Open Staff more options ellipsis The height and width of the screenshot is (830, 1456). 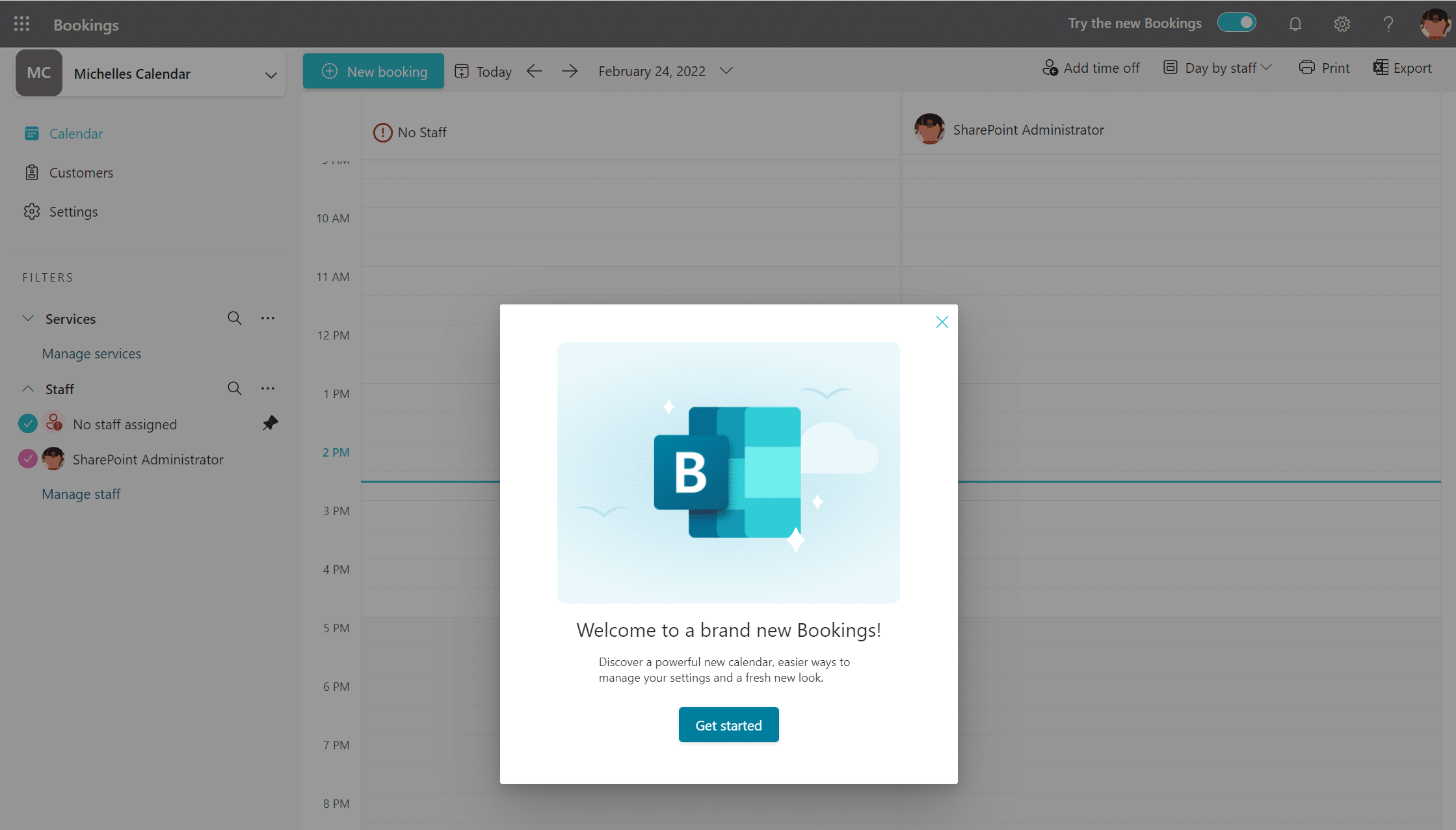pos(268,388)
